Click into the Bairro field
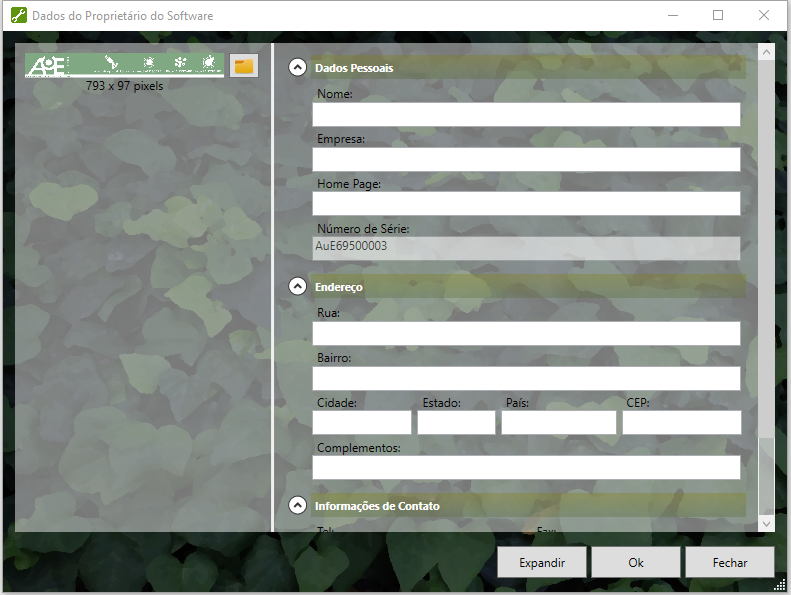791x595 pixels. pos(526,378)
